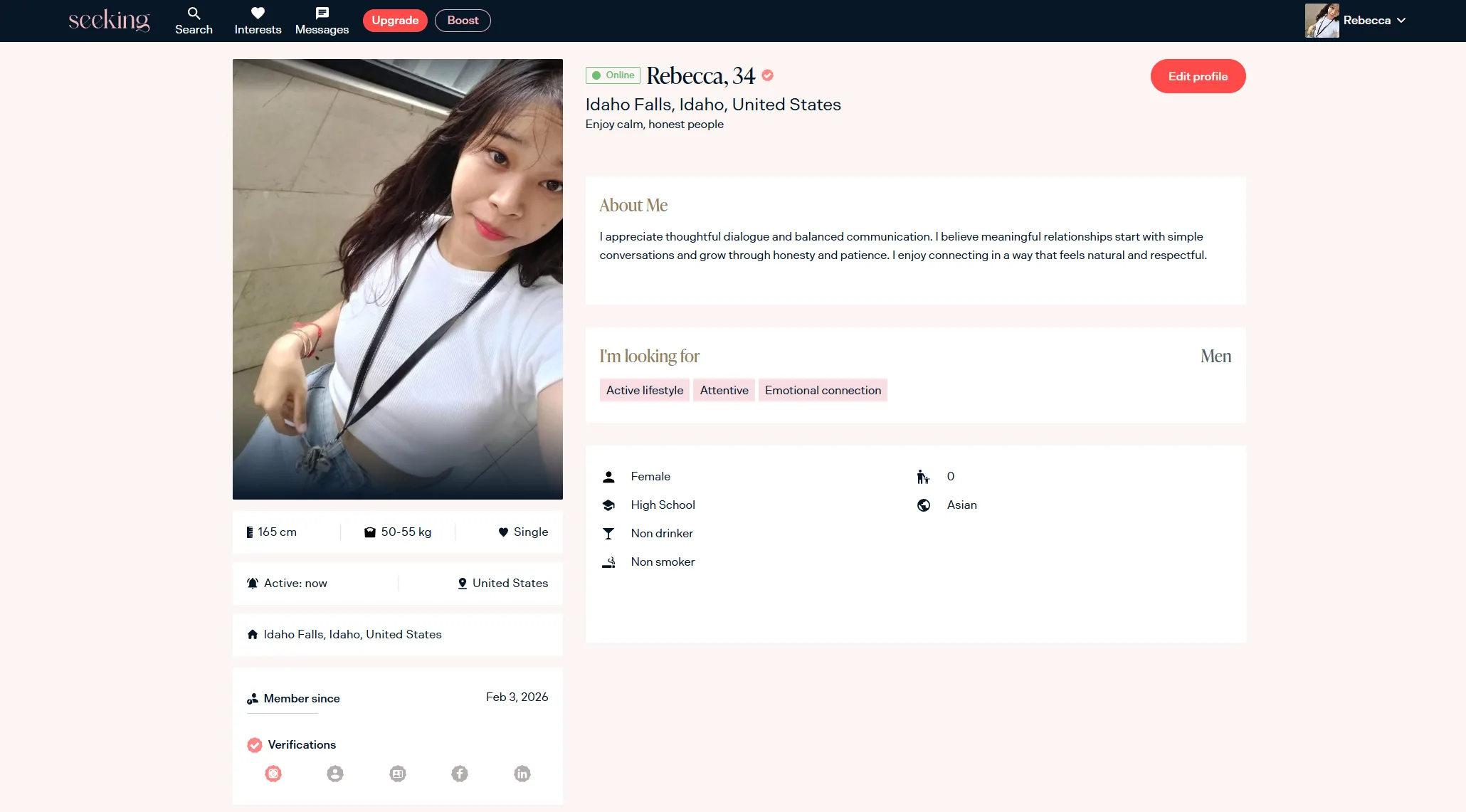This screenshot has height=812, width=1466.
Task: Click the LinkedIn verification badge
Action: [522, 774]
